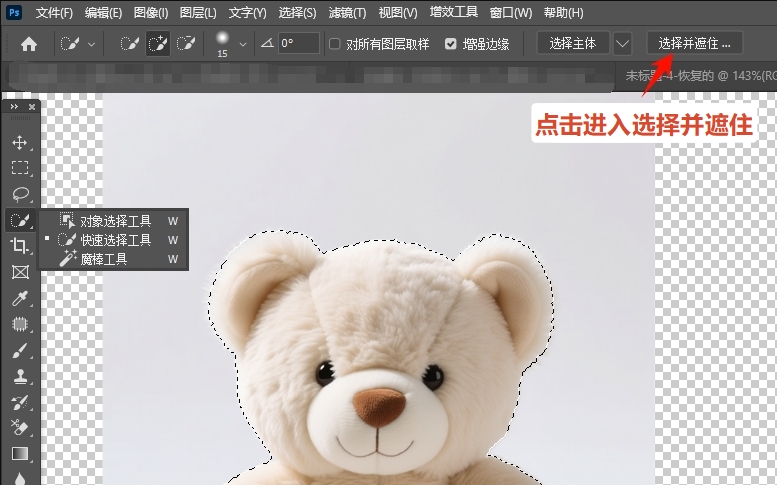The width and height of the screenshot is (777, 485).
Task: Click the Home icon in options bar
Action: pyautogui.click(x=29, y=44)
